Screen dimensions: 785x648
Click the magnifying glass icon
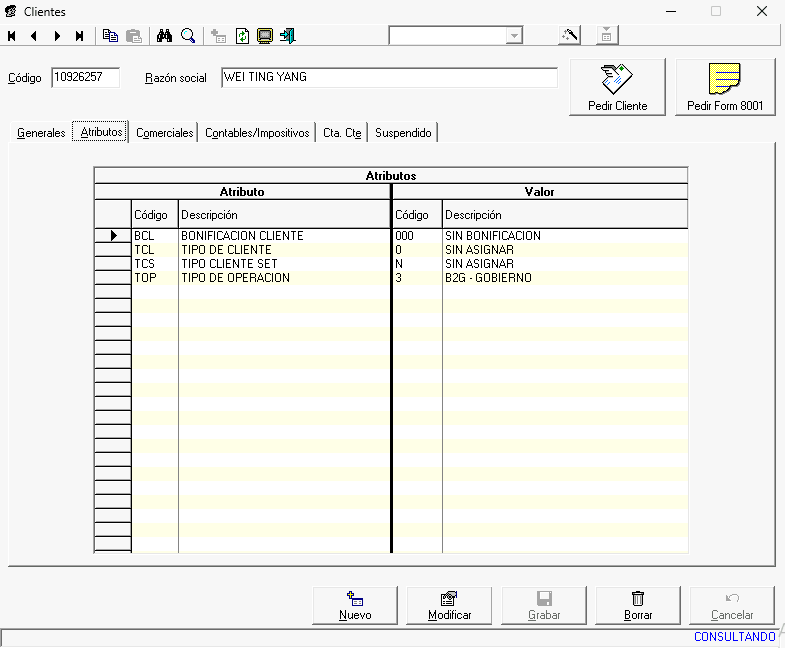188,36
